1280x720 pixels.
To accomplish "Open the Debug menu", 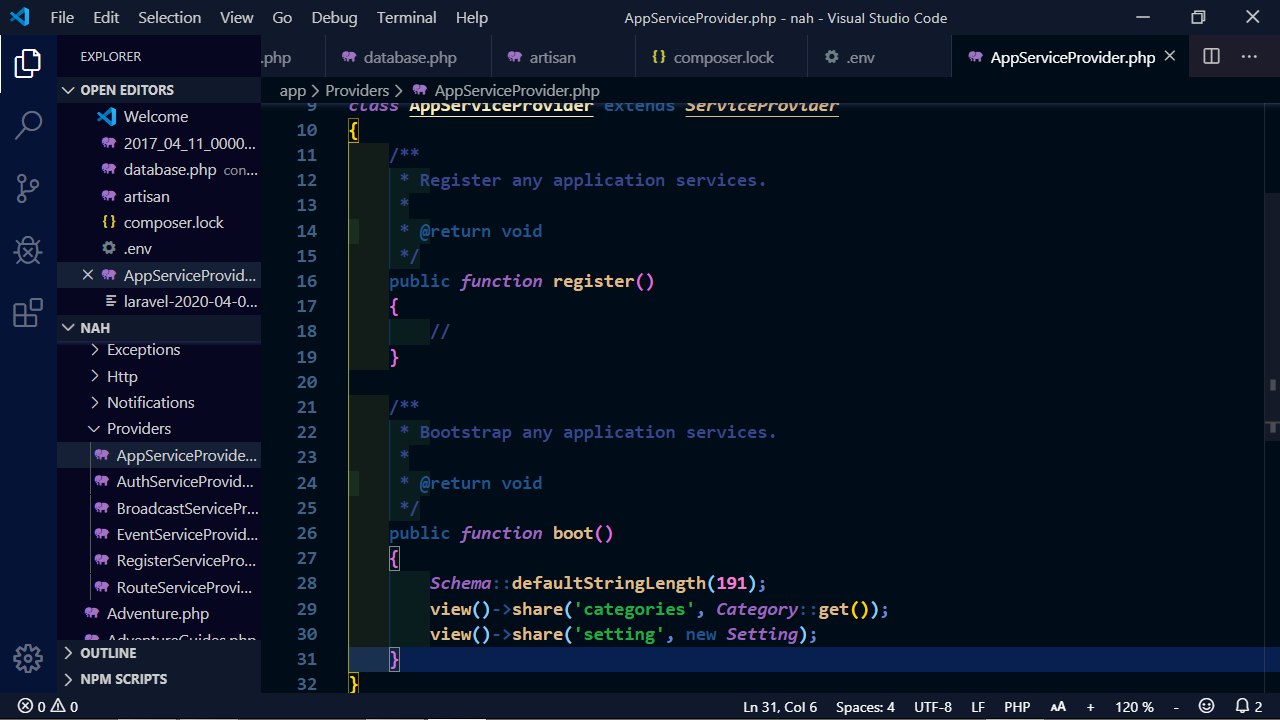I will tap(334, 17).
